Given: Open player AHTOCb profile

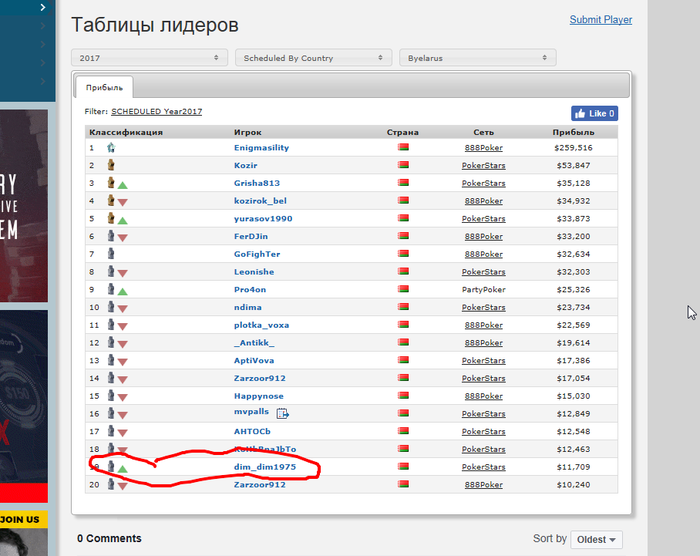Looking at the screenshot, I should 252,431.
